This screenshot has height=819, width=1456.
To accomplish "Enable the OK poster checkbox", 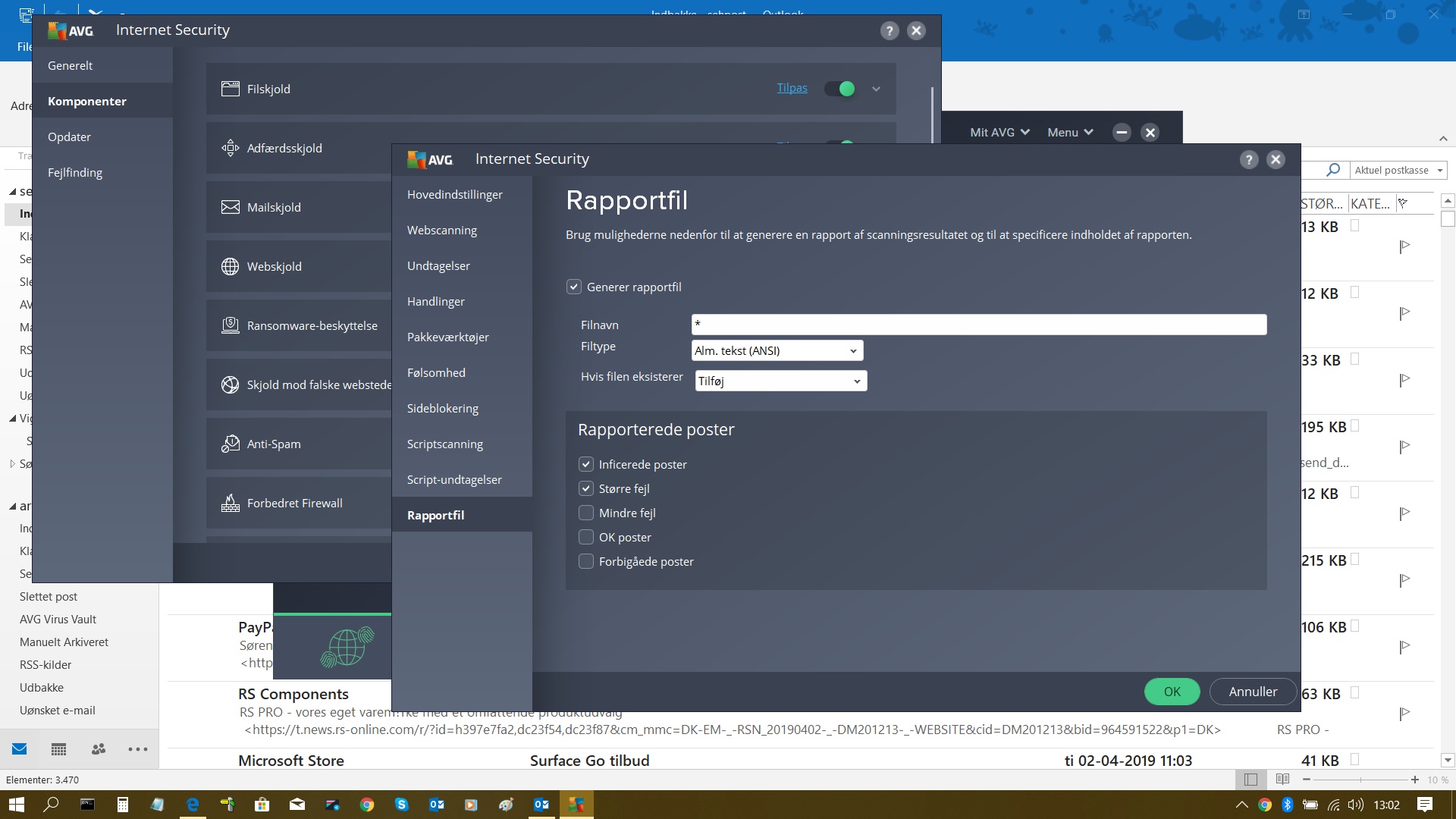I will [x=586, y=537].
